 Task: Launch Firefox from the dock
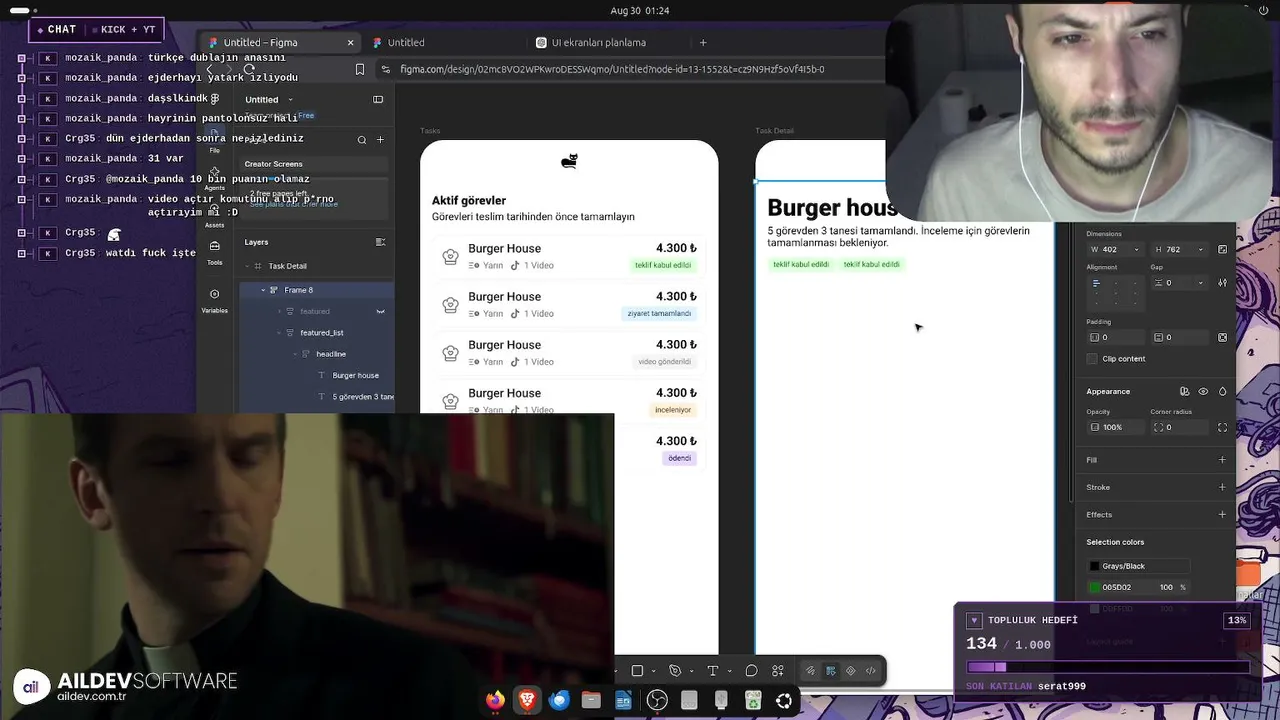pyautogui.click(x=495, y=700)
